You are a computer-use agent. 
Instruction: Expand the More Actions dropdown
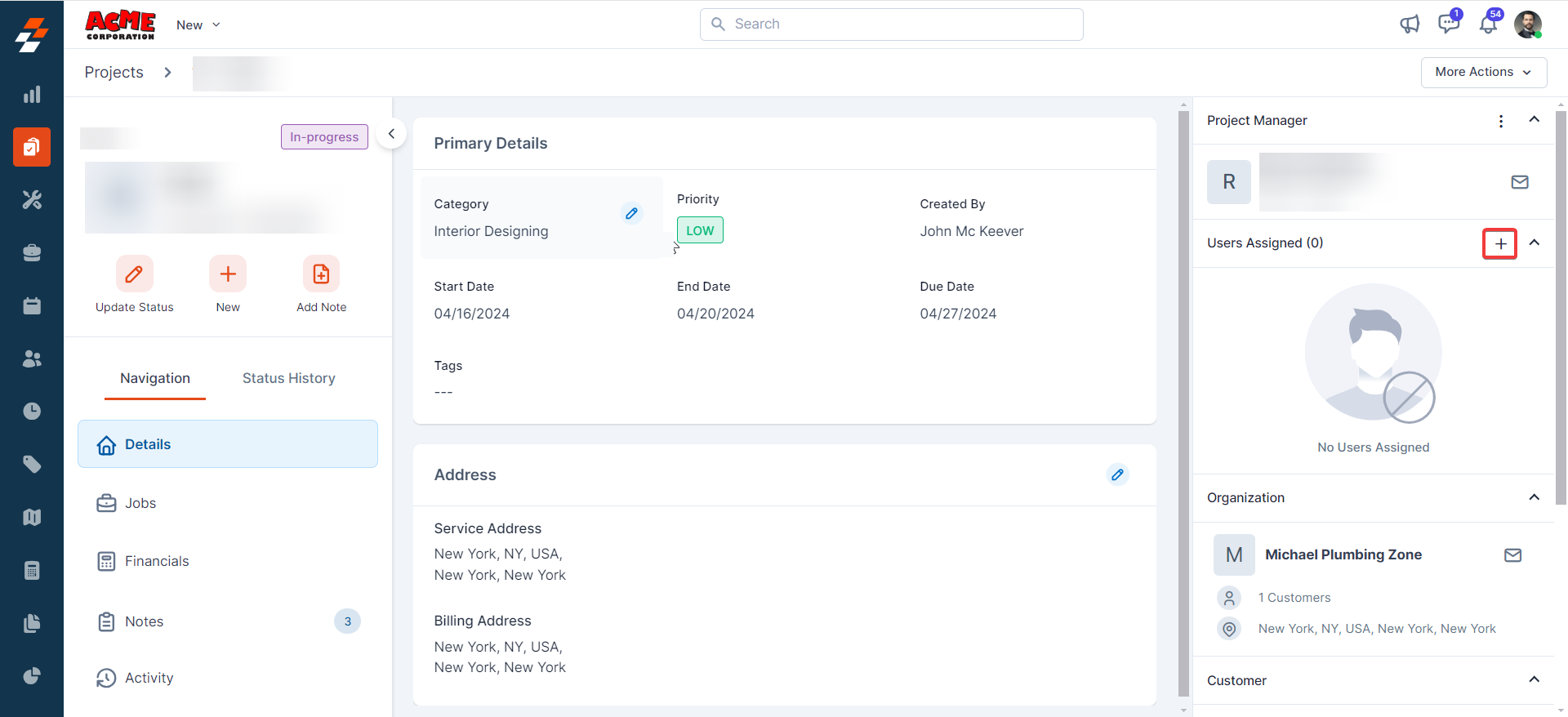click(1483, 72)
